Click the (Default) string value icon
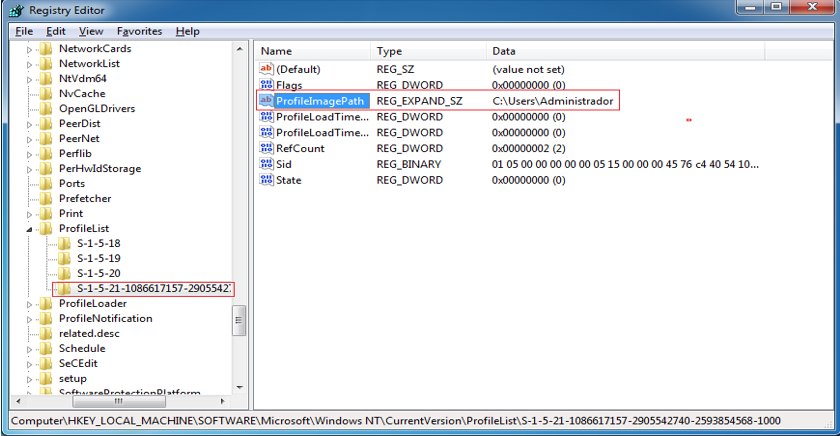 (266, 69)
